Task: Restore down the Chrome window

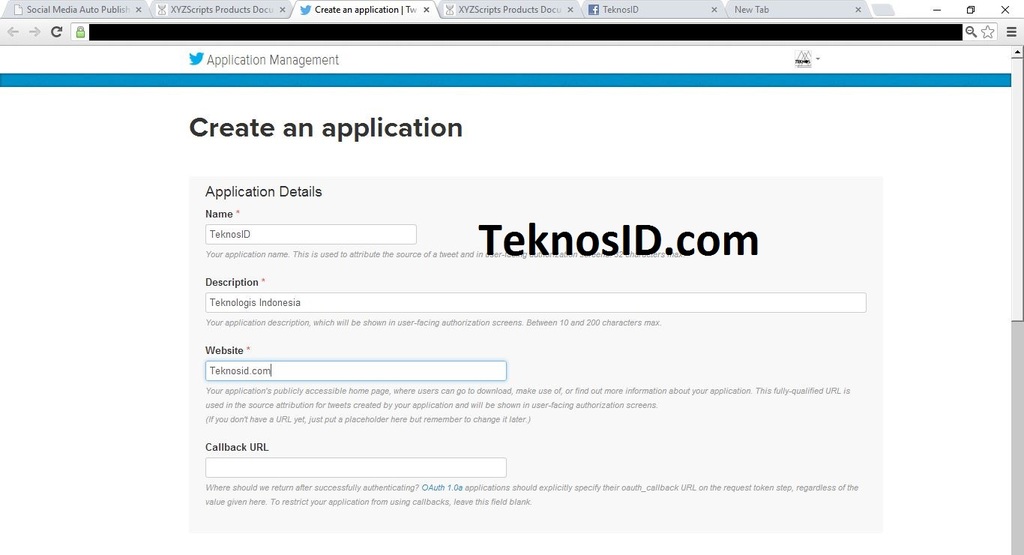Action: coord(971,10)
